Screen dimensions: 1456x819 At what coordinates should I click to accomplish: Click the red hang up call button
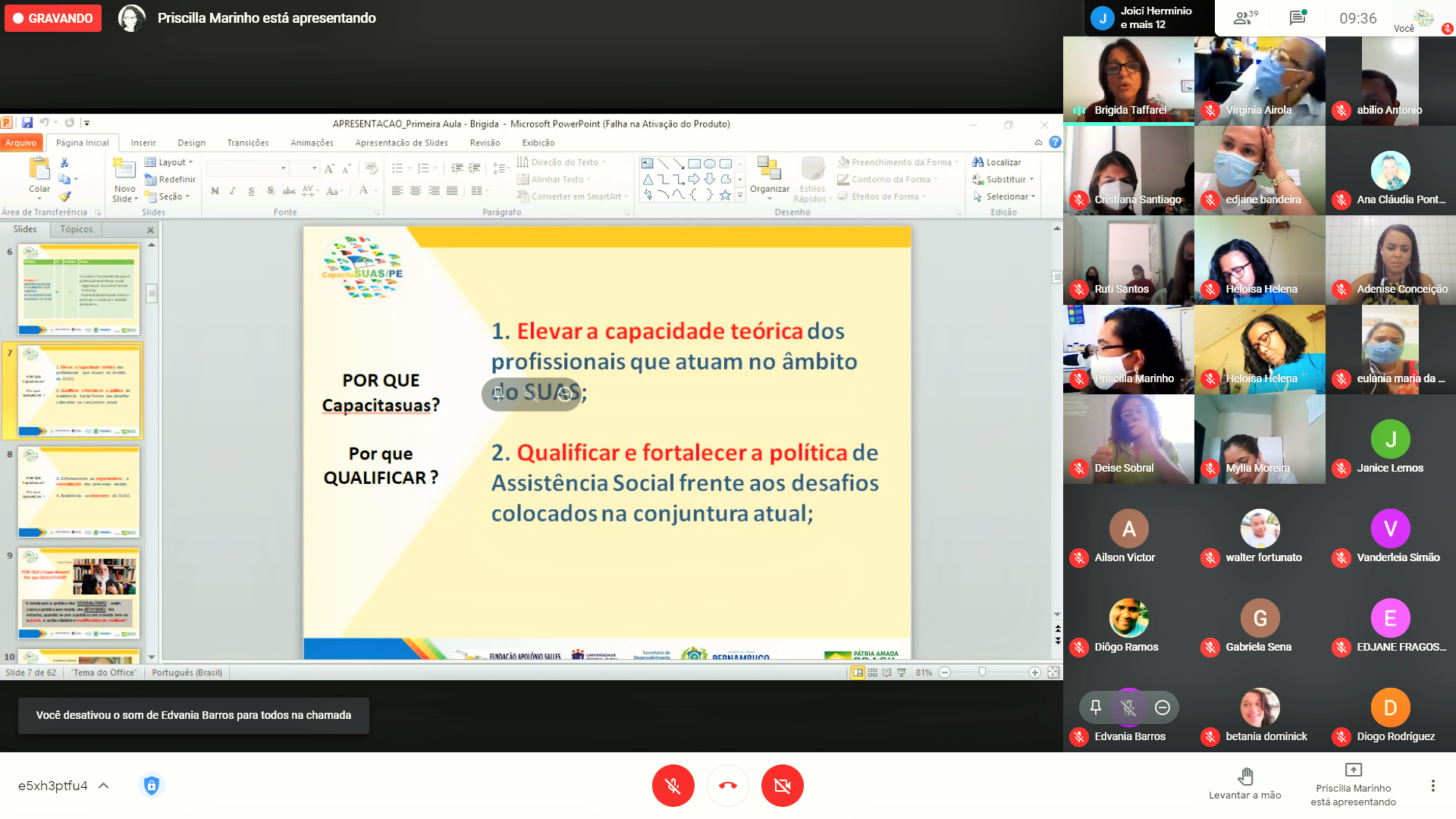click(727, 786)
